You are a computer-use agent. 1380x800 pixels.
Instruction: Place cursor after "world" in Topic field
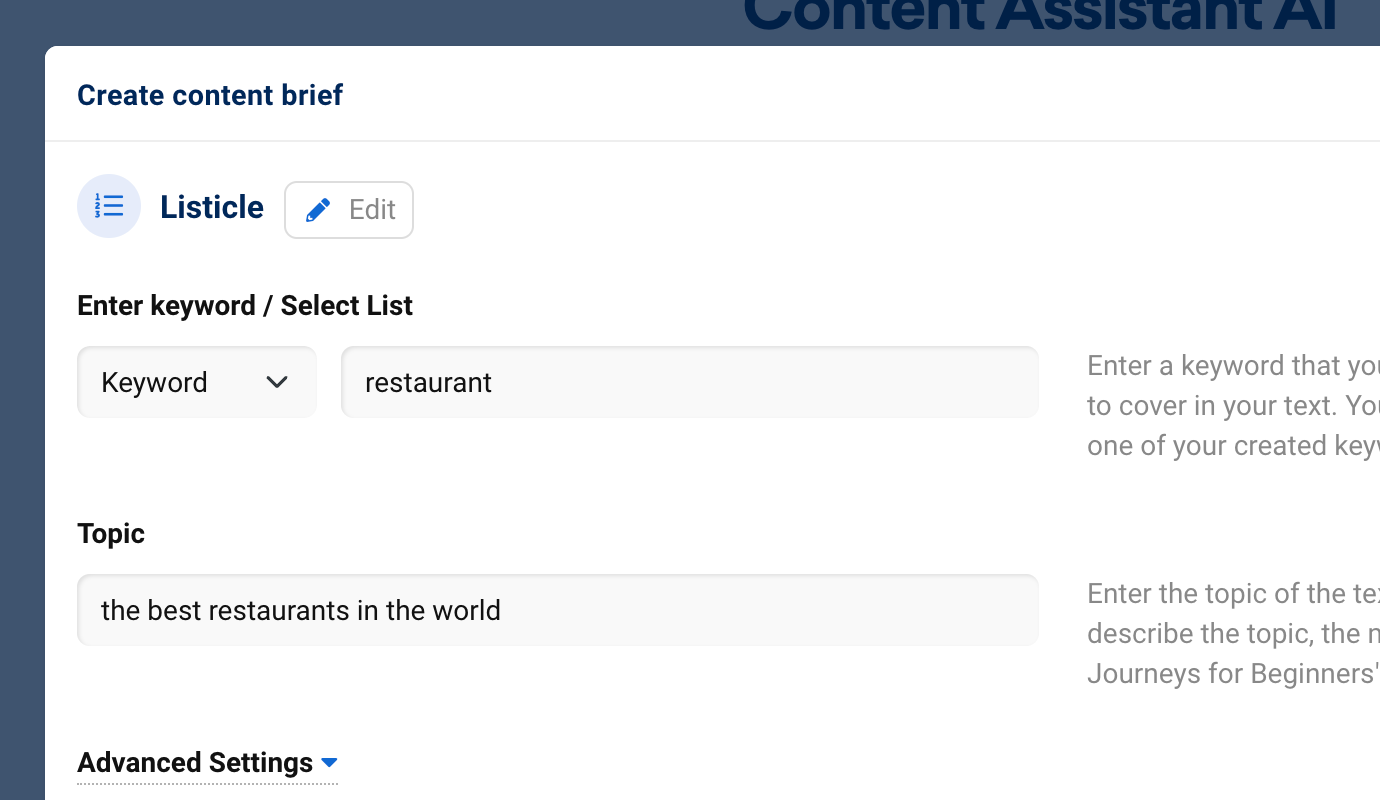click(503, 610)
